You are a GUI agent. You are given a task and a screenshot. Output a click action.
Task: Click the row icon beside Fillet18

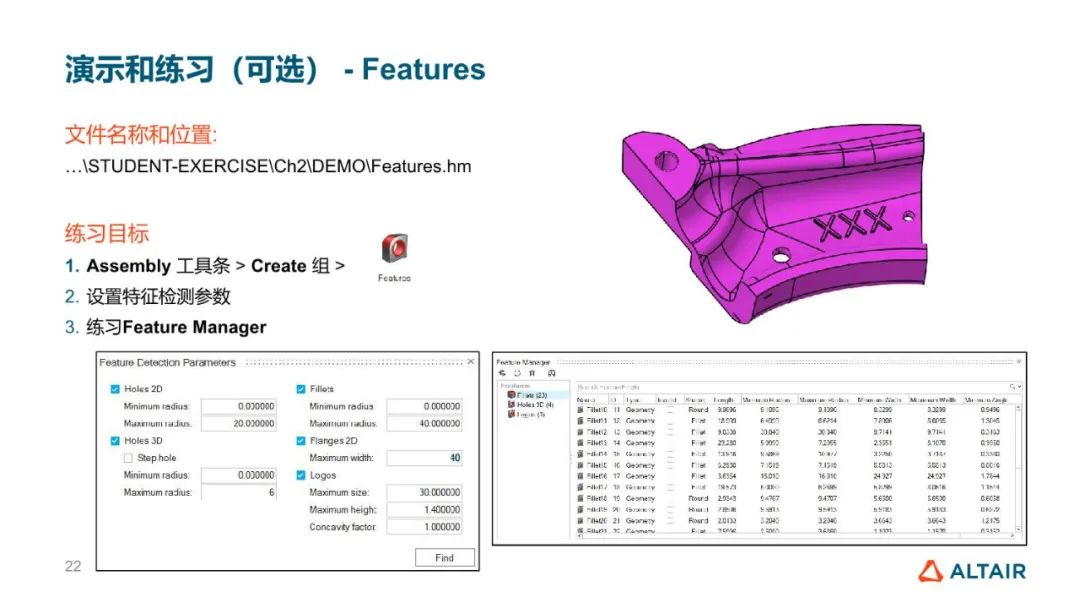580,498
